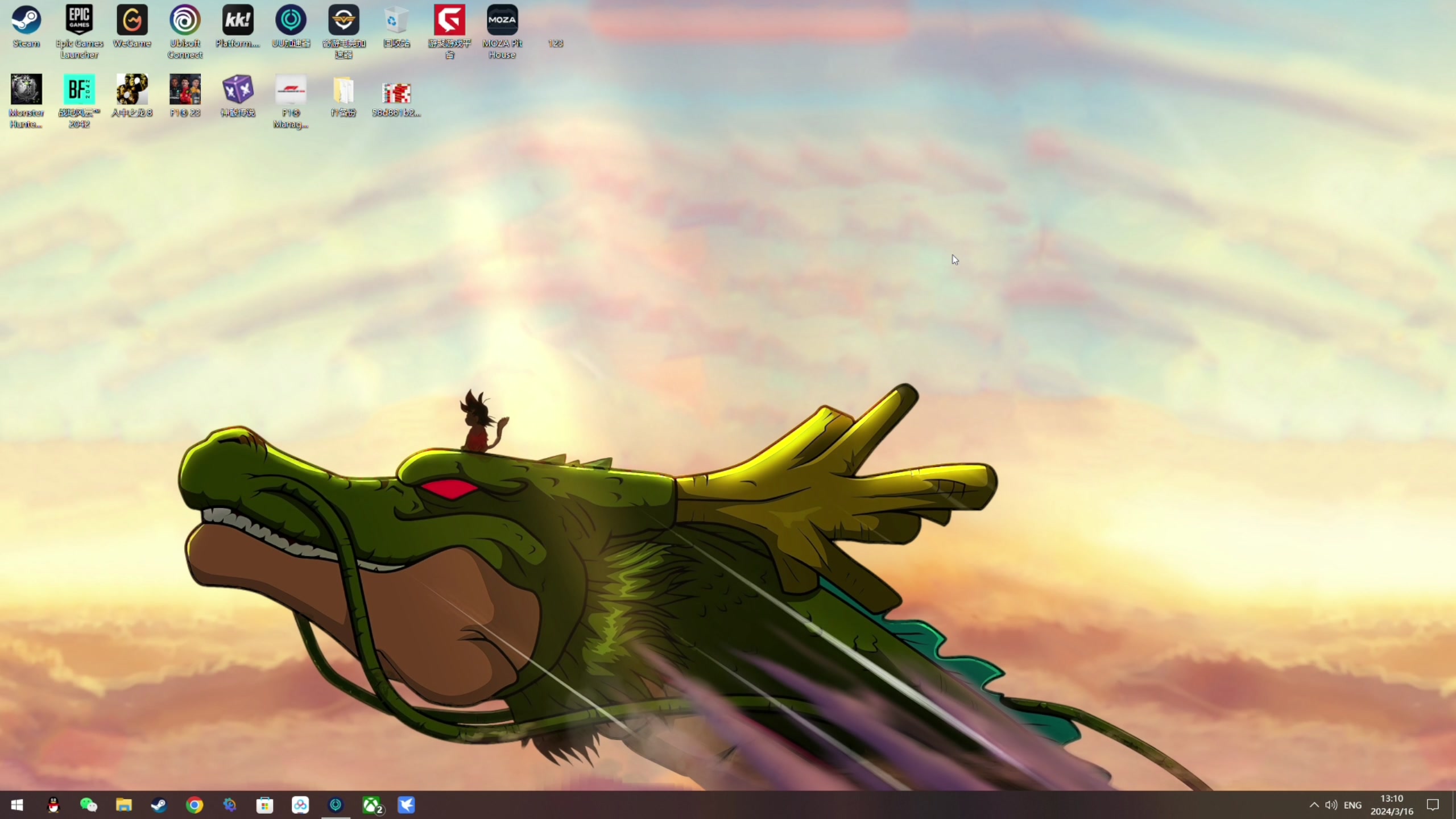Image resolution: width=1456 pixels, height=819 pixels.
Task: Click the WeChat taskbar icon
Action: [88, 805]
